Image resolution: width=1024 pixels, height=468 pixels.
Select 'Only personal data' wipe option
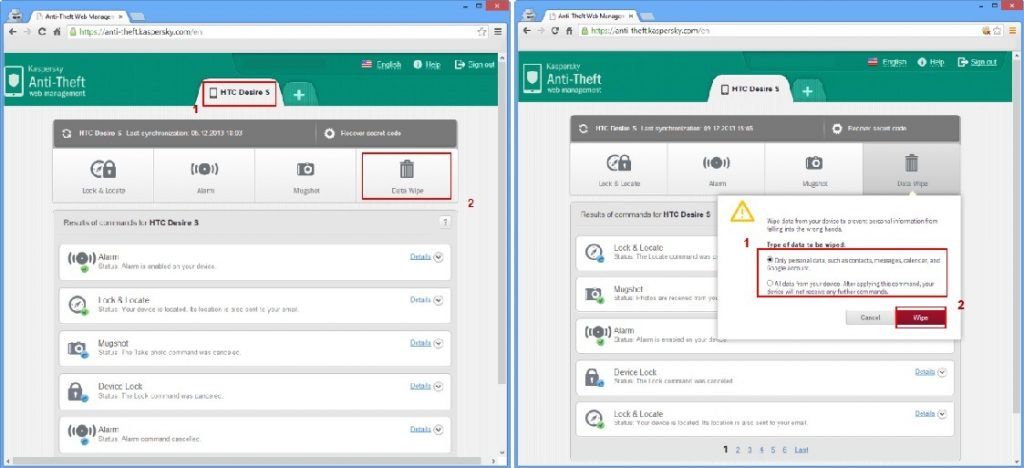coord(771,260)
